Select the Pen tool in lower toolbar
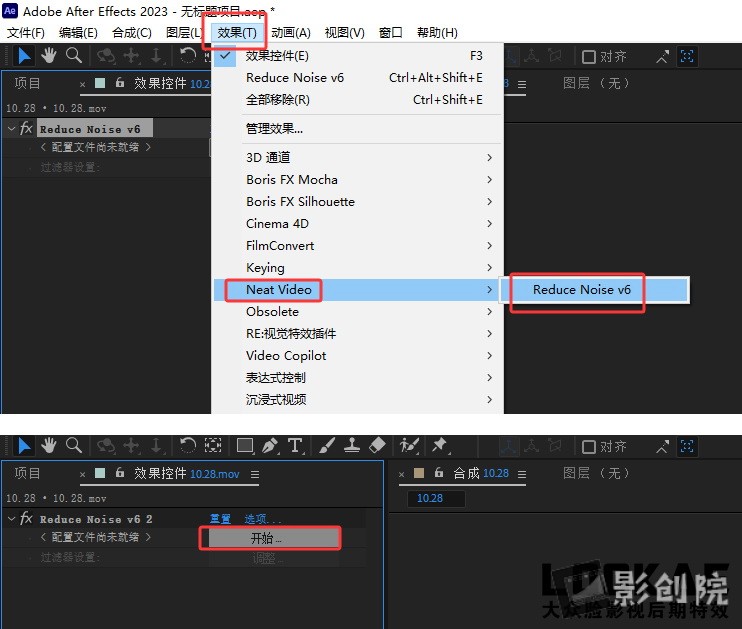 tap(271, 446)
